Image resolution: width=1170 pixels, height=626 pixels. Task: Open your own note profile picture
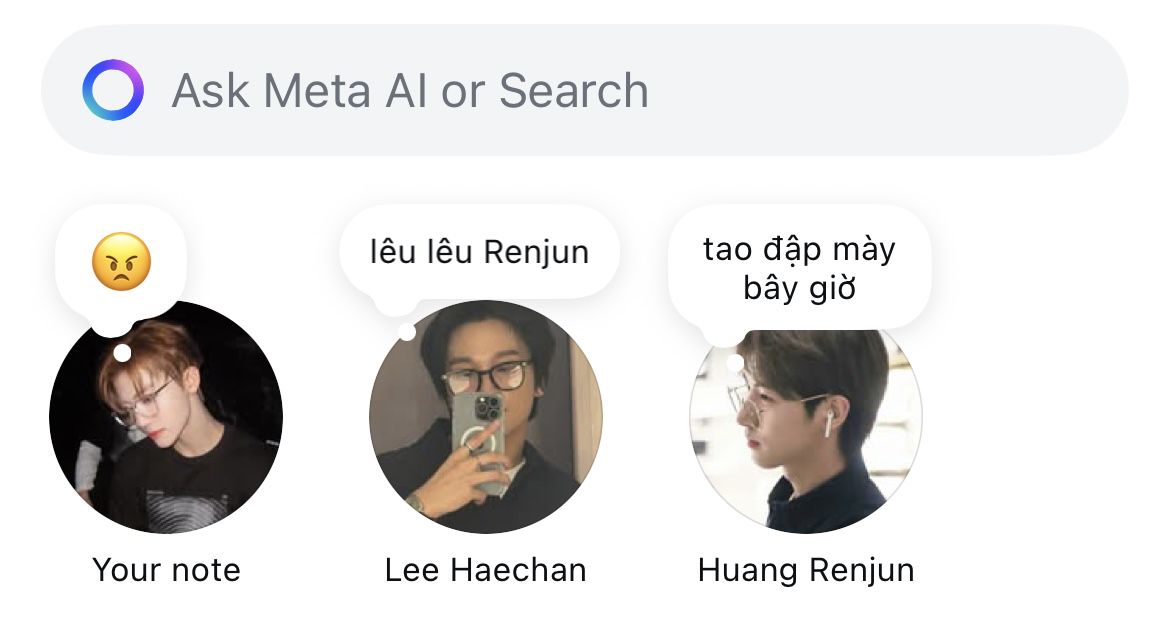tap(166, 430)
